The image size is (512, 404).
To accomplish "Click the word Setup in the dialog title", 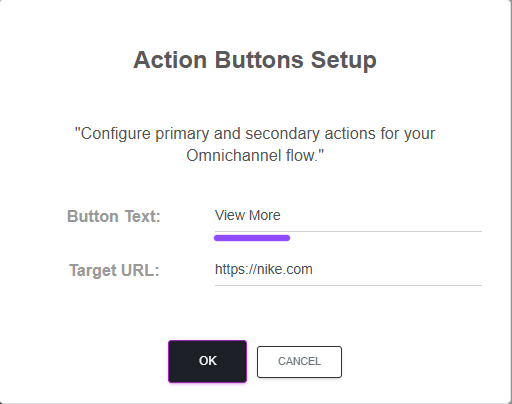I will coord(344,60).
